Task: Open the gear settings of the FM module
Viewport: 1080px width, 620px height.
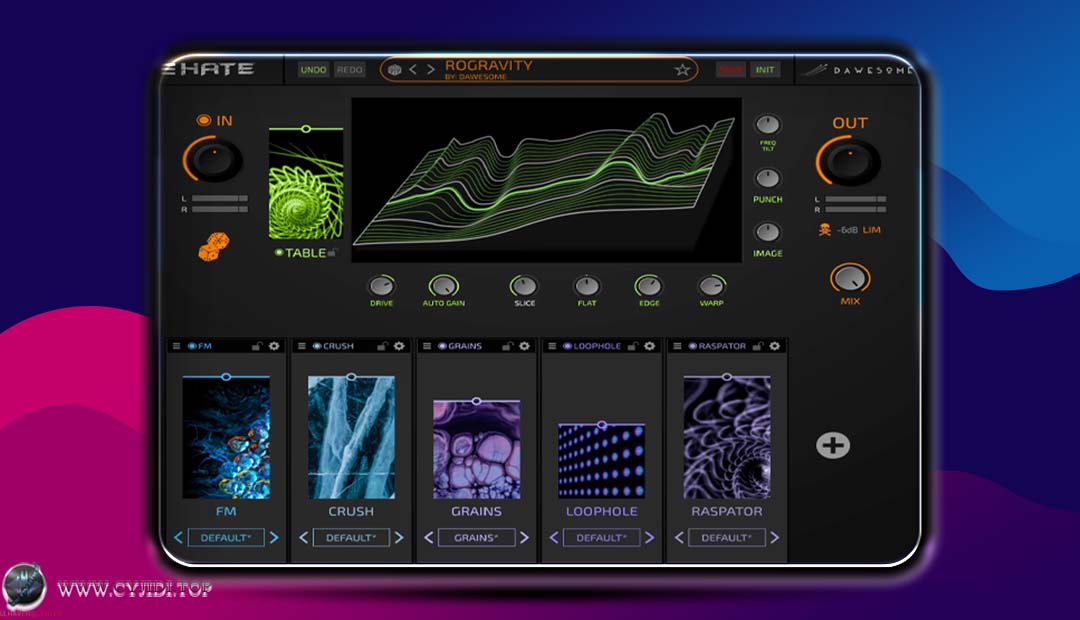Action: click(274, 346)
